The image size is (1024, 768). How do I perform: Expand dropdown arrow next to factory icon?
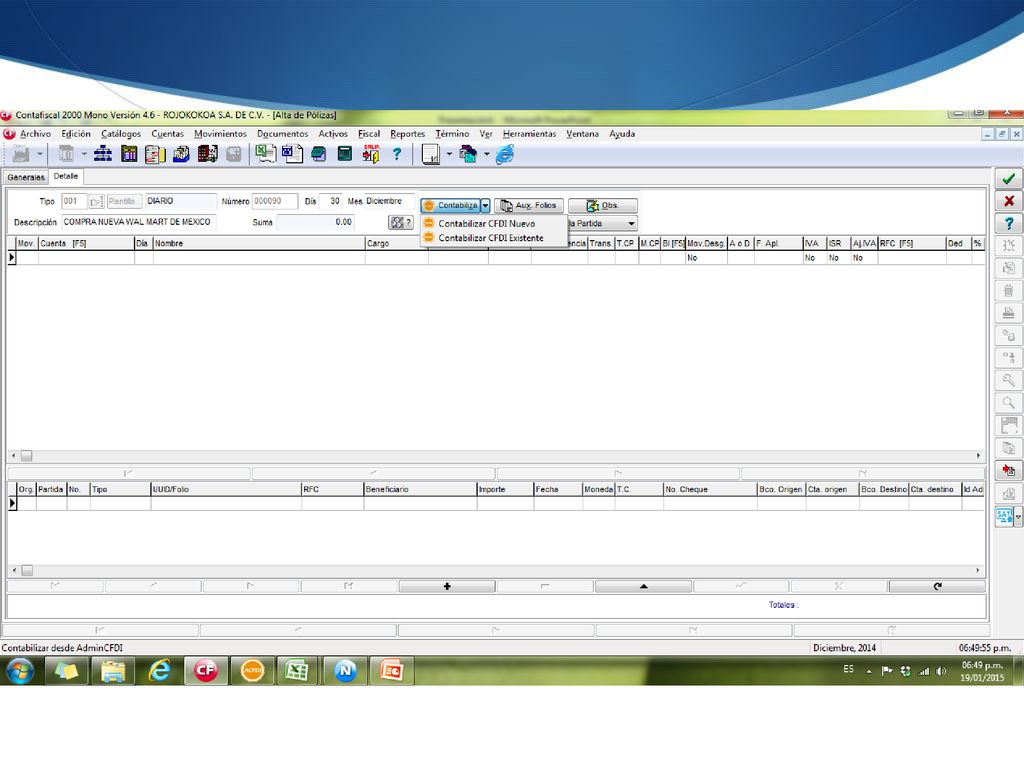point(40,155)
